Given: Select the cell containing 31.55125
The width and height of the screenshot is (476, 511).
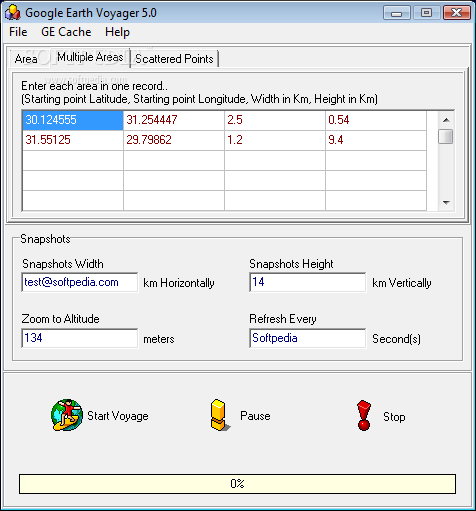Looking at the screenshot, I should 73,140.
